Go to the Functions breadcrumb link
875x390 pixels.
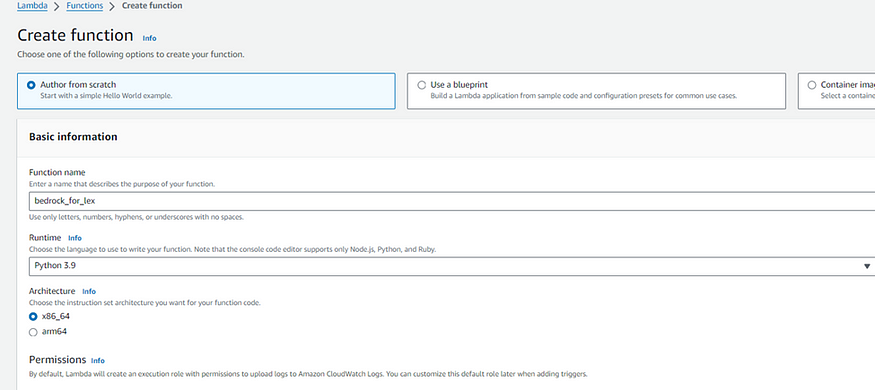(x=84, y=6)
